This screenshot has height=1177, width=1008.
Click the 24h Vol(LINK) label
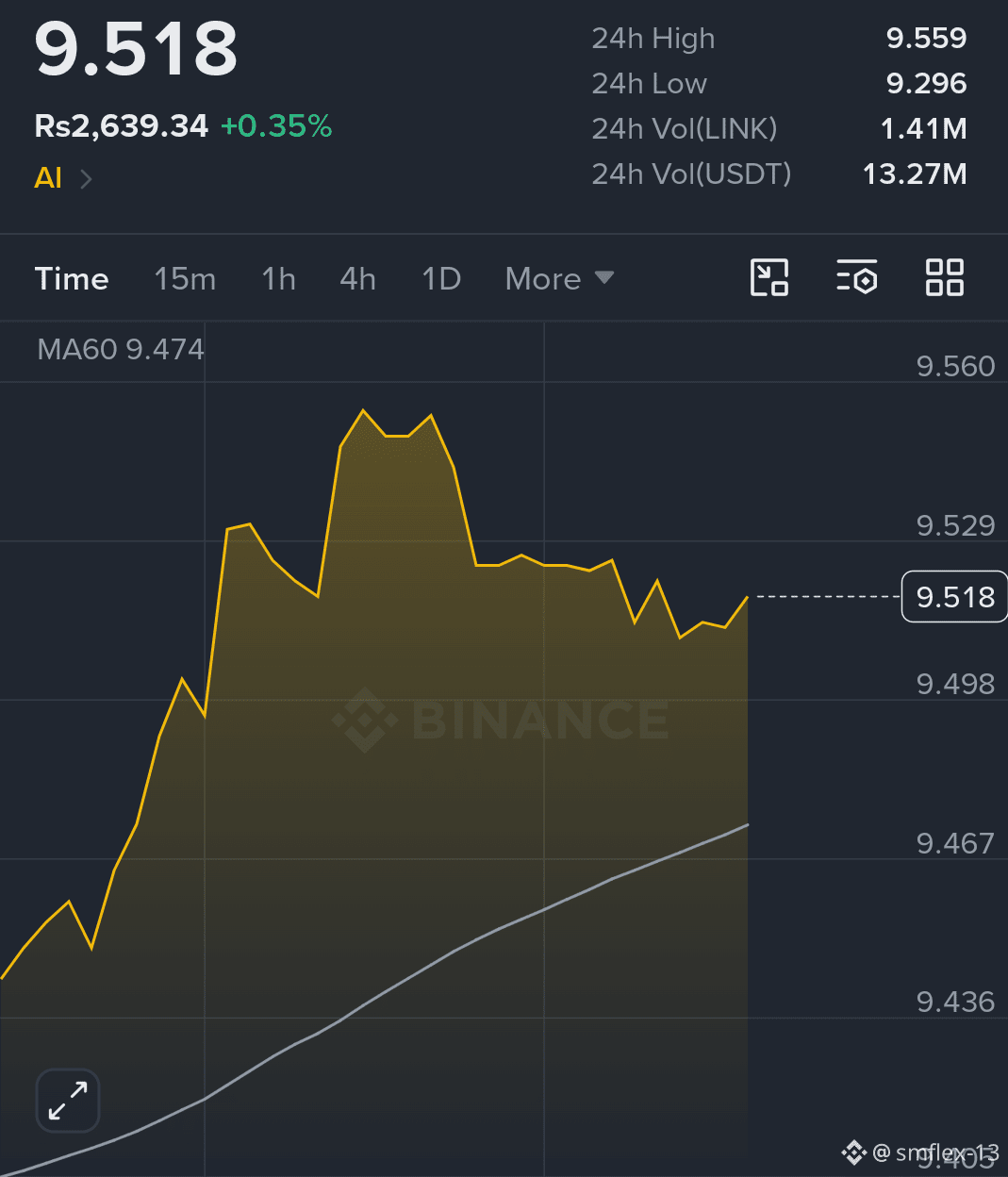[685, 128]
